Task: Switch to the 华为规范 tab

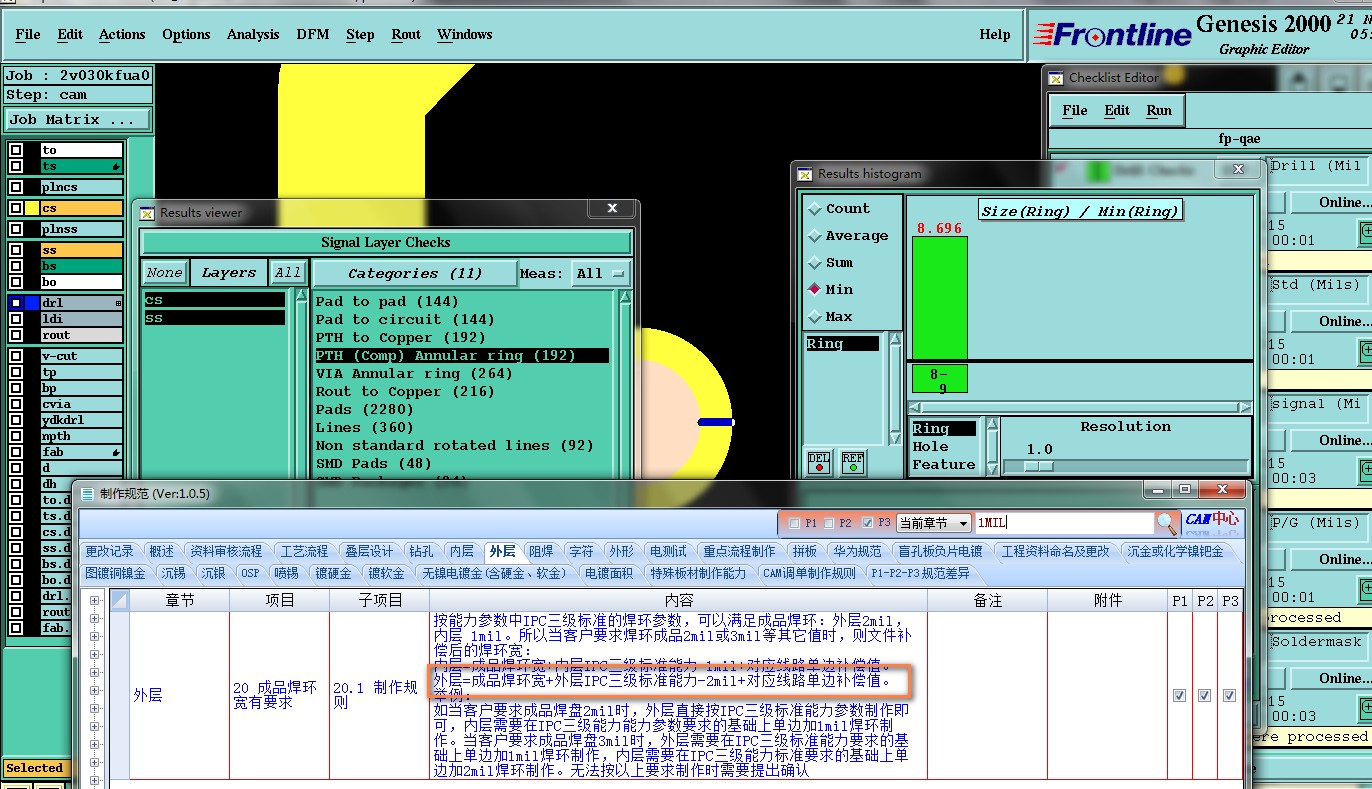Action: (857, 551)
